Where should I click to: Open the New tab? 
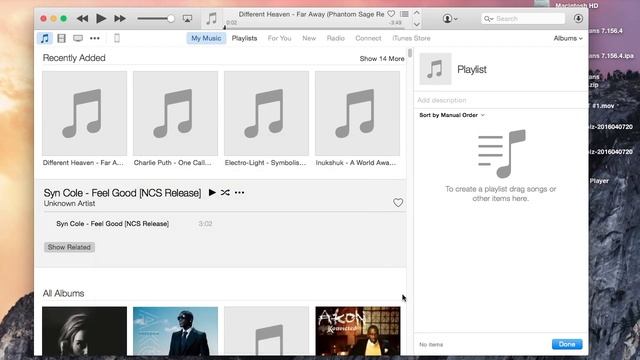point(309,38)
